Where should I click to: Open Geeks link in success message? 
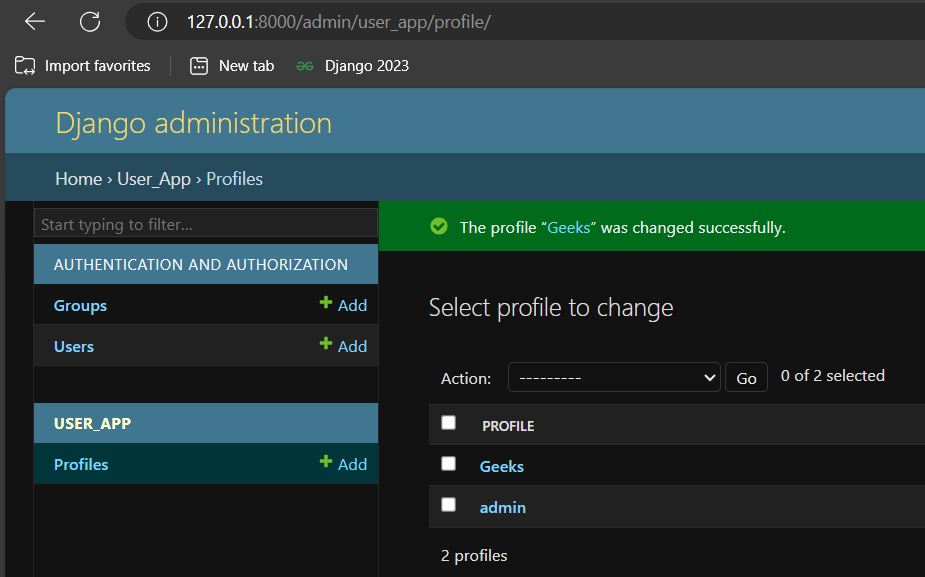(570, 228)
